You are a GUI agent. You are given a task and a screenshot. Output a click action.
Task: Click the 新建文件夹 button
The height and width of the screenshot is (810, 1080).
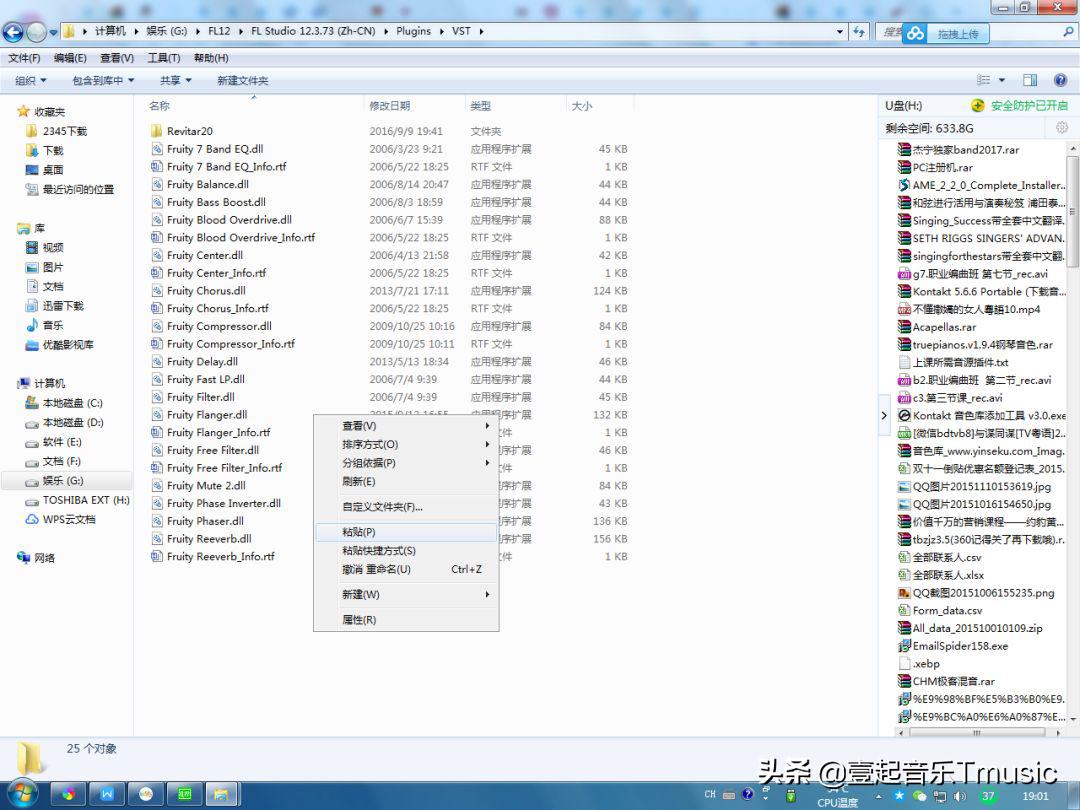242,80
